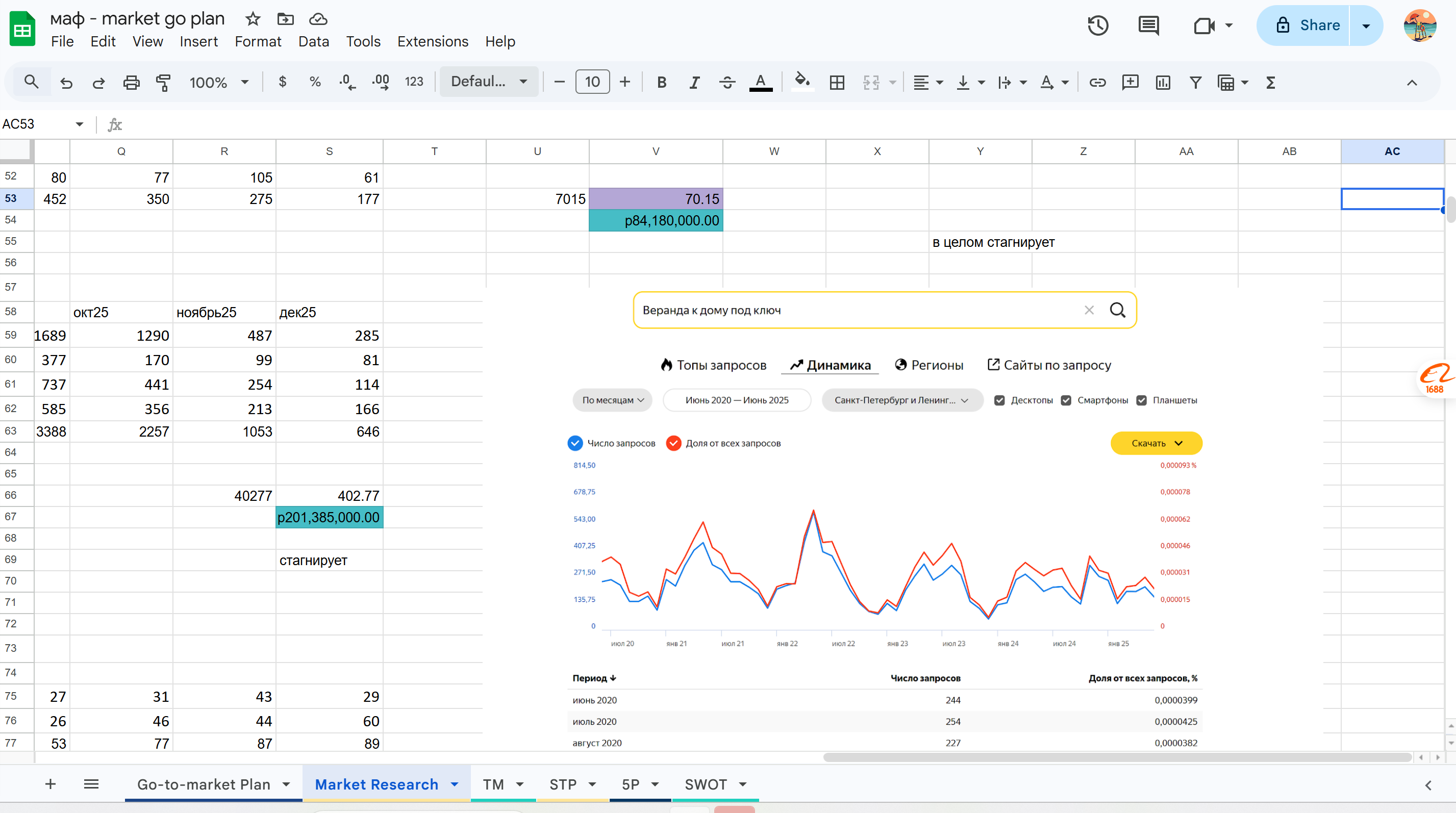Expand the Default font dropdown

click(489, 82)
